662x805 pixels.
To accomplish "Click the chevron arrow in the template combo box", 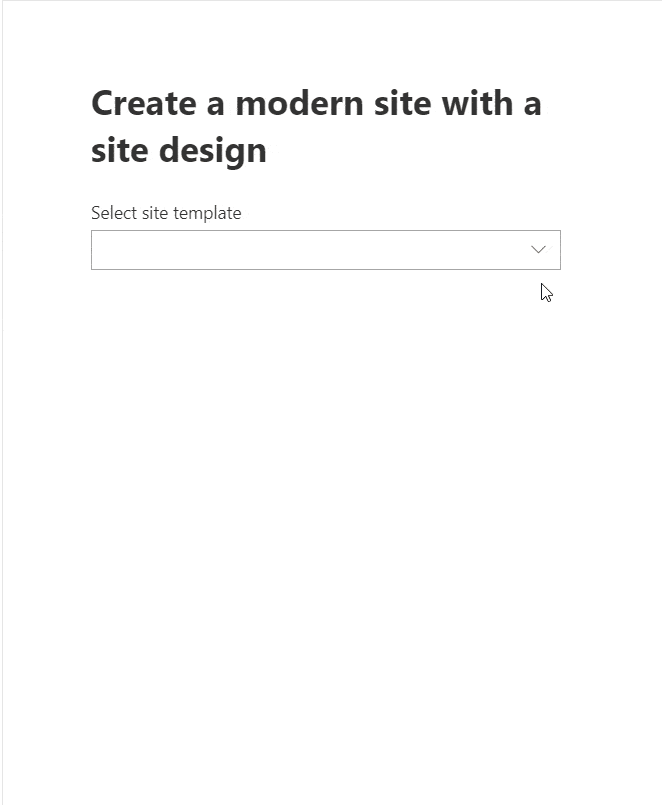I will tap(539, 250).
